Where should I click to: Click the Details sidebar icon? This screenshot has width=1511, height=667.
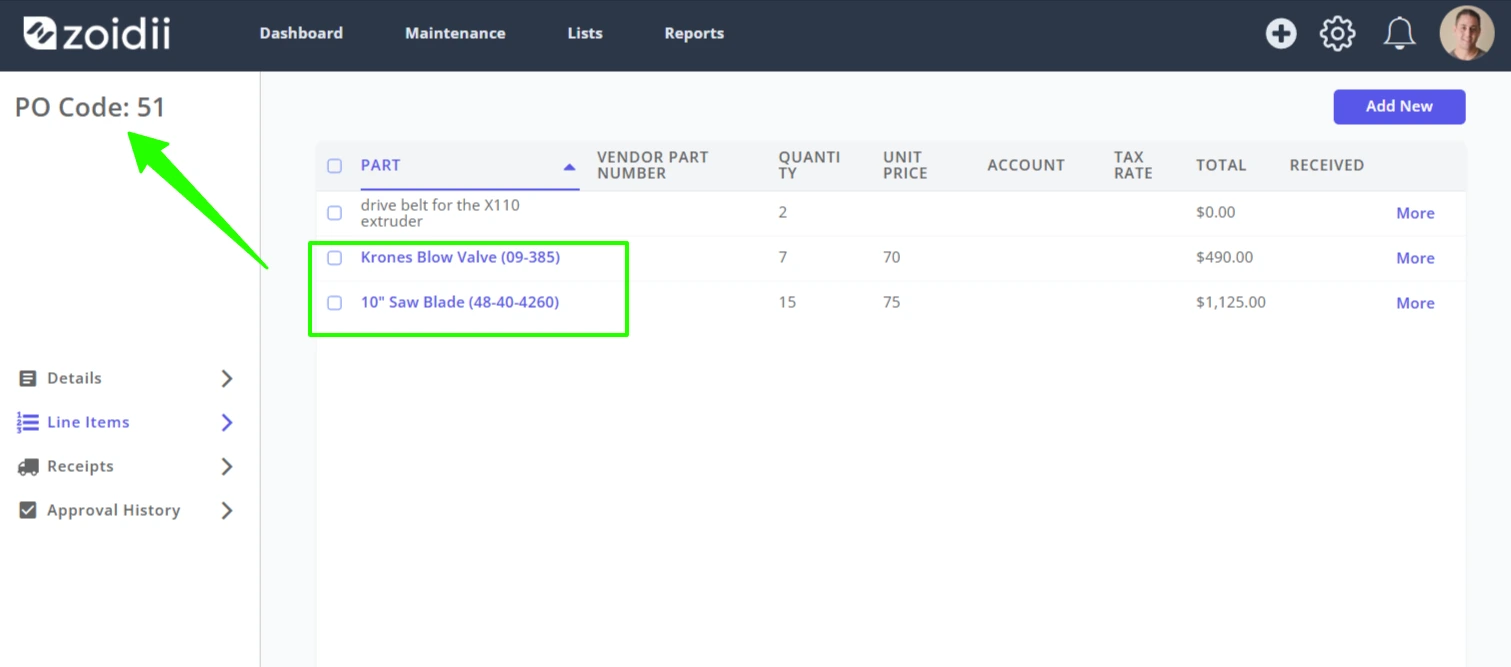(x=28, y=378)
